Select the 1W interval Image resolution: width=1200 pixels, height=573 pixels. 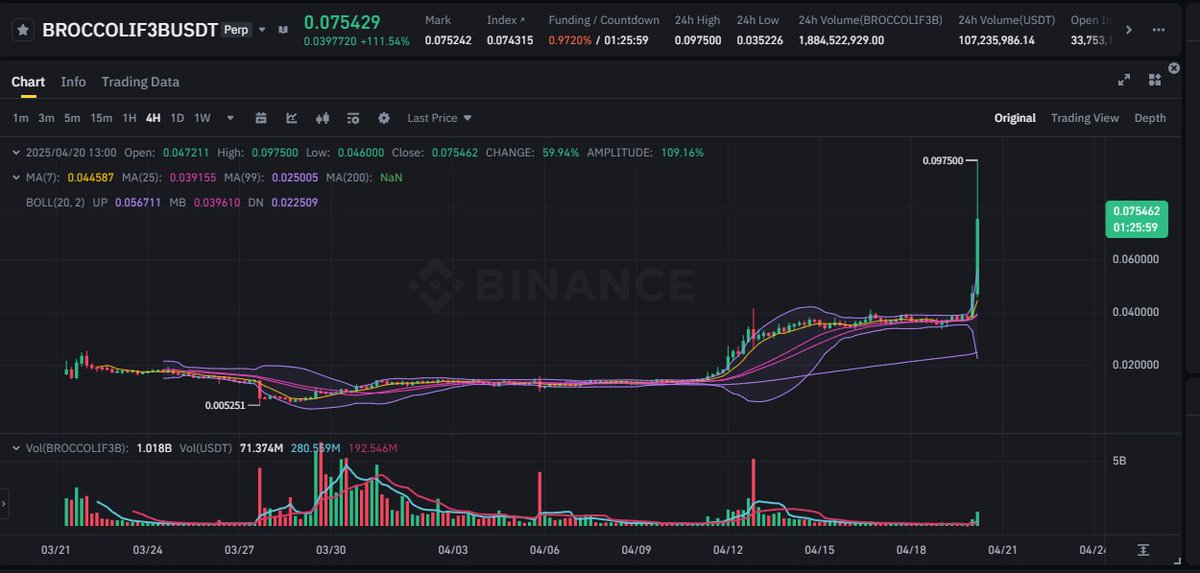click(202, 118)
